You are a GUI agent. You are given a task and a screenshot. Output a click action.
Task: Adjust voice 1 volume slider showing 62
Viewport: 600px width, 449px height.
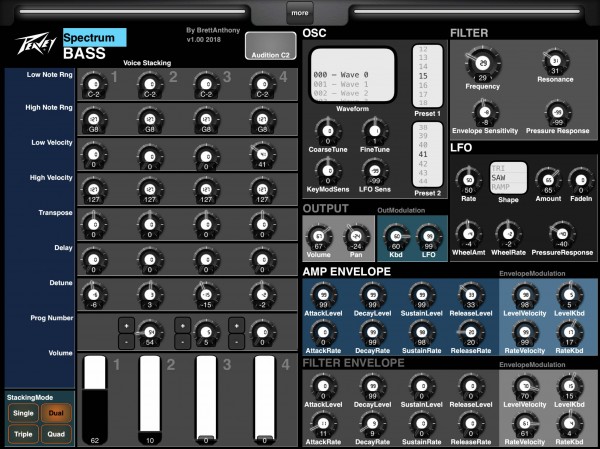pyautogui.click(x=95, y=400)
